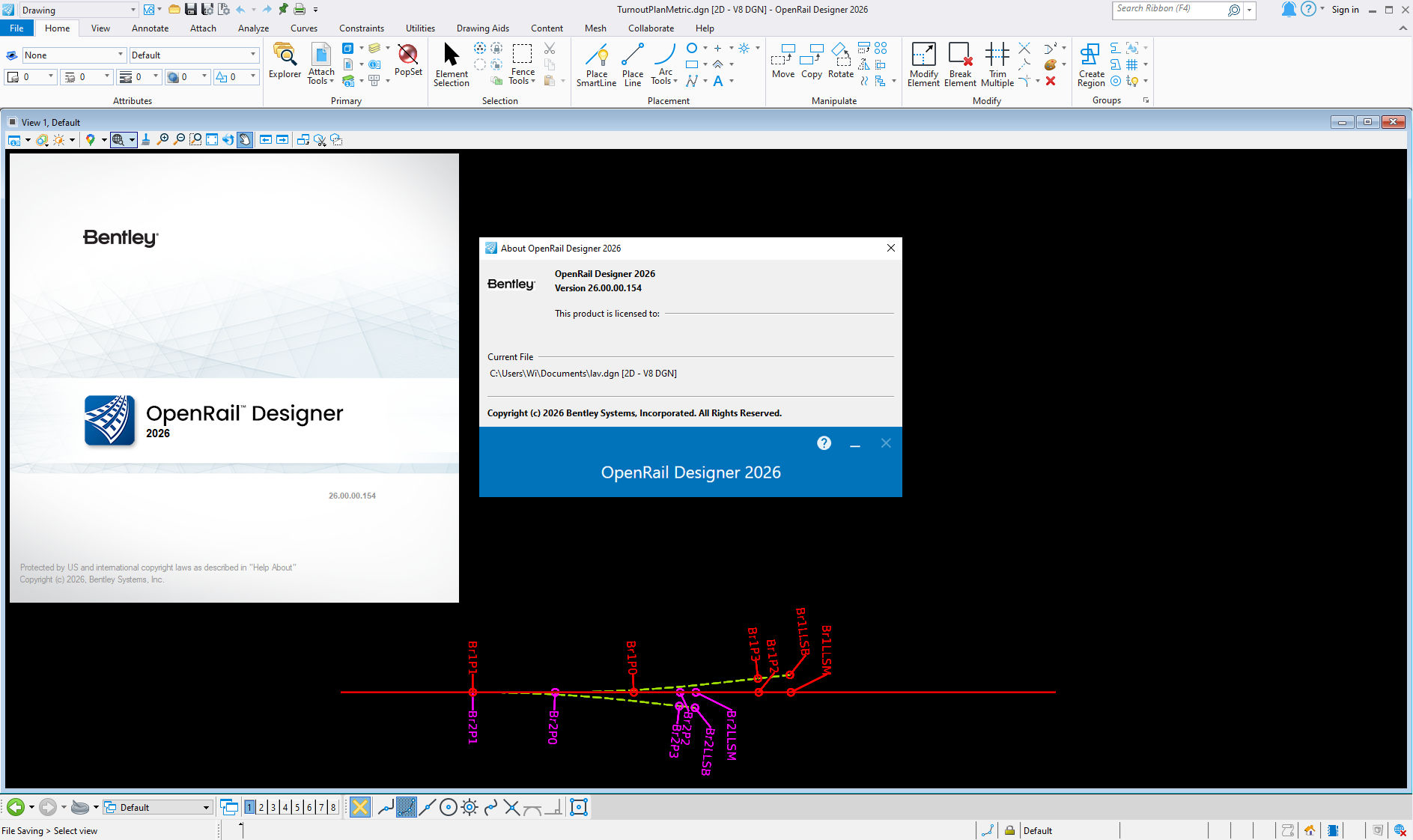Open the line weight 0 attribute picker
Viewport: 1413px width, 840px height.
[140, 76]
